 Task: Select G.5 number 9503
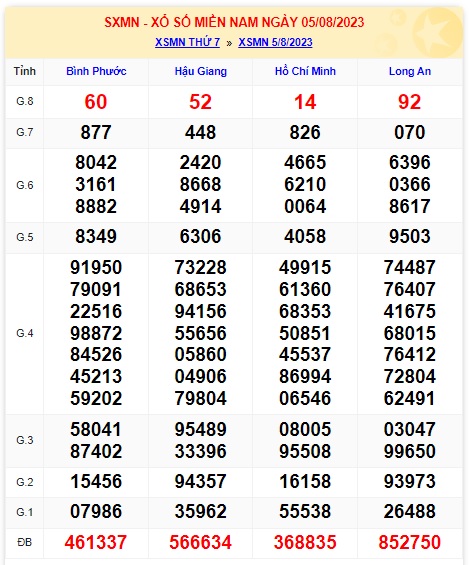pyautogui.click(x=409, y=236)
